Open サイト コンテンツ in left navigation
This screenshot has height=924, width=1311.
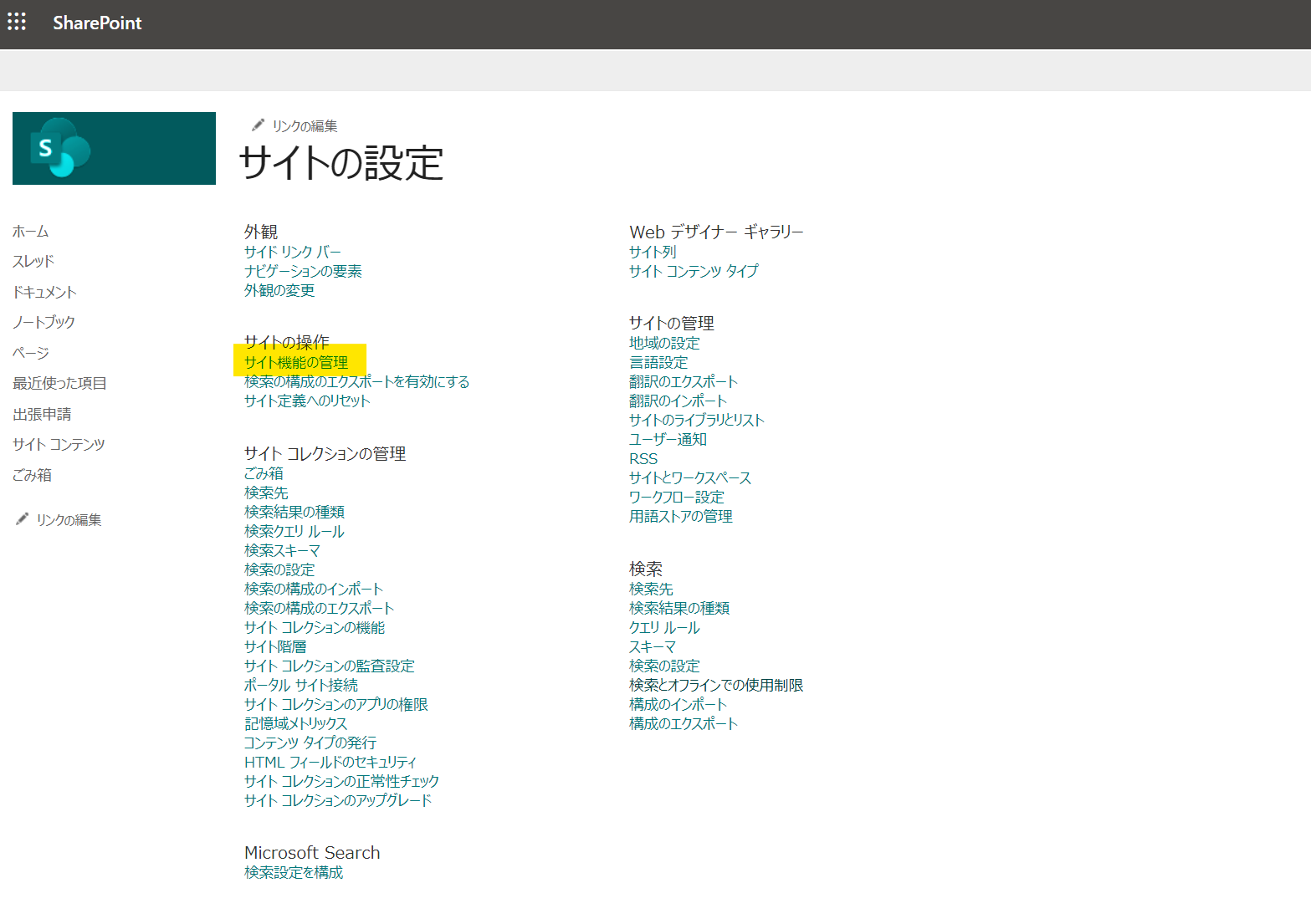(x=59, y=445)
